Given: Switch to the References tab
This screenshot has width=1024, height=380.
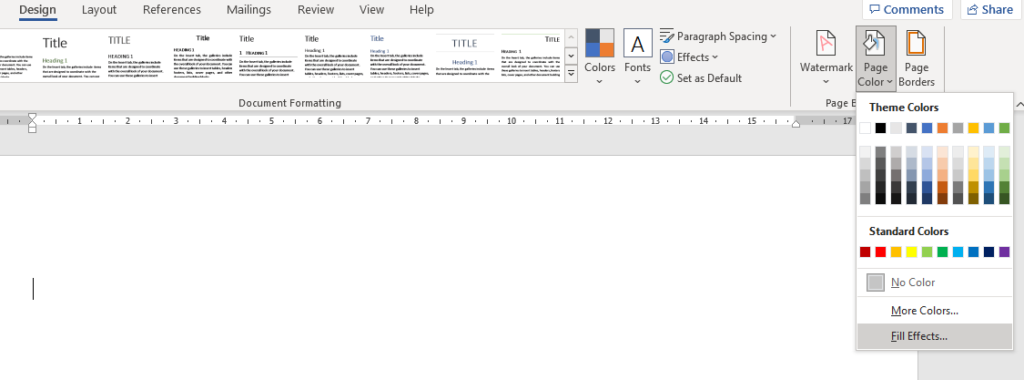Looking at the screenshot, I should pyautogui.click(x=172, y=10).
